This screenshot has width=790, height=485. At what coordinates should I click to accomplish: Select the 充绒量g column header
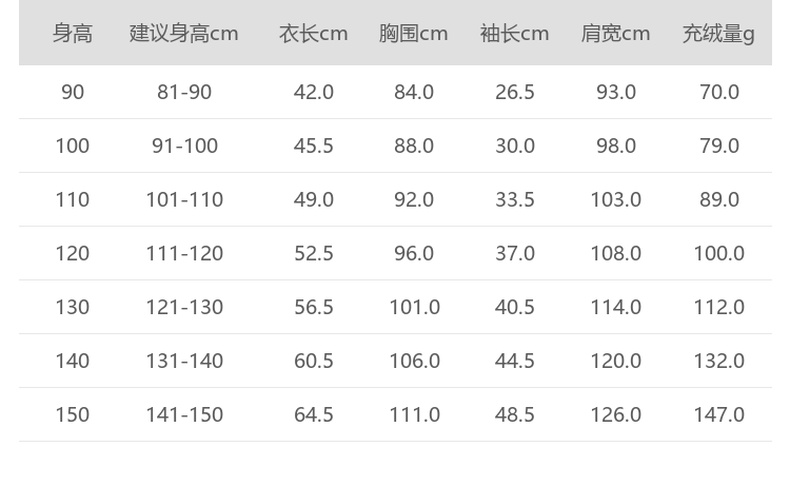(x=718, y=34)
